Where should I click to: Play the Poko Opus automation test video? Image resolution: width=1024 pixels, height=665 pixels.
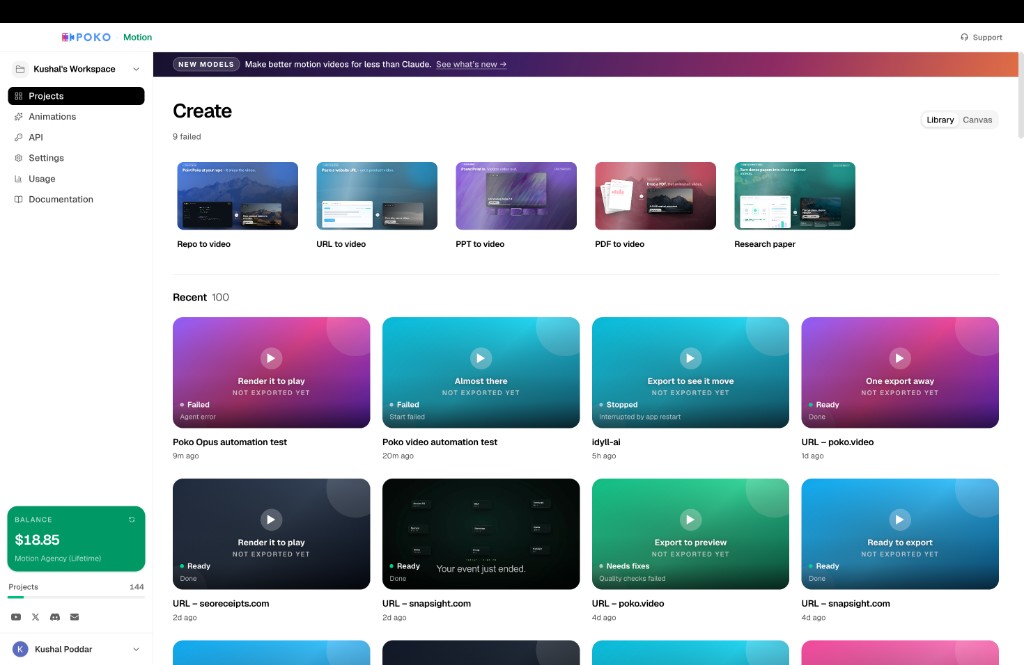tap(271, 358)
